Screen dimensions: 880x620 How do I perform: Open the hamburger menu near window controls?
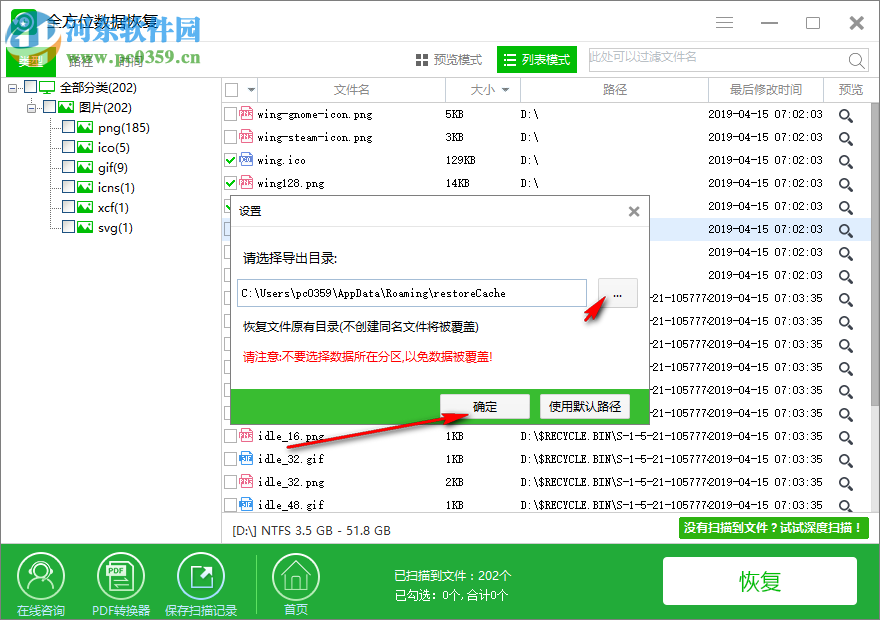(x=724, y=22)
